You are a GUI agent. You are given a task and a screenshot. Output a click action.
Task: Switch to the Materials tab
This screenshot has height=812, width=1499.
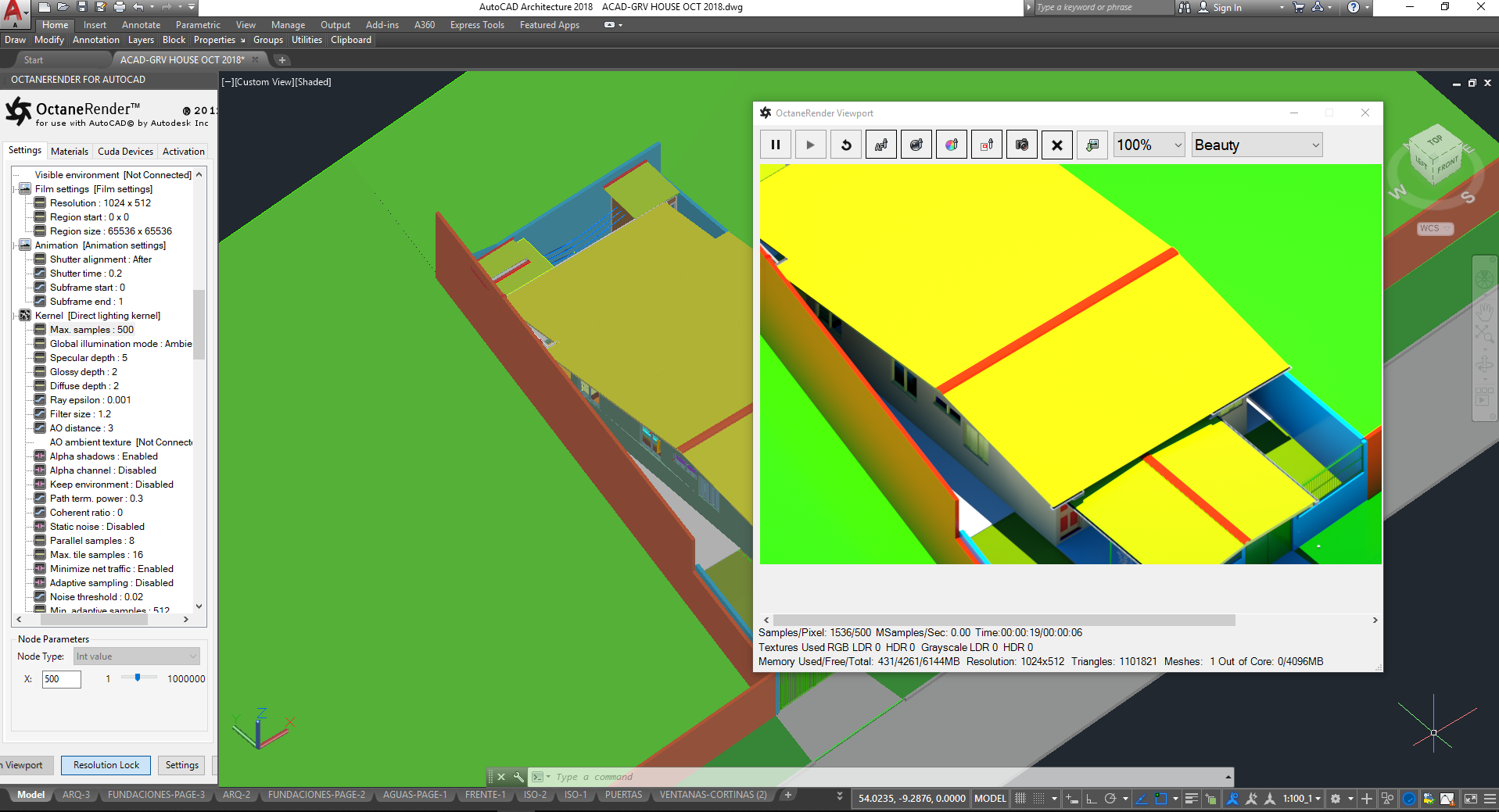(x=70, y=152)
